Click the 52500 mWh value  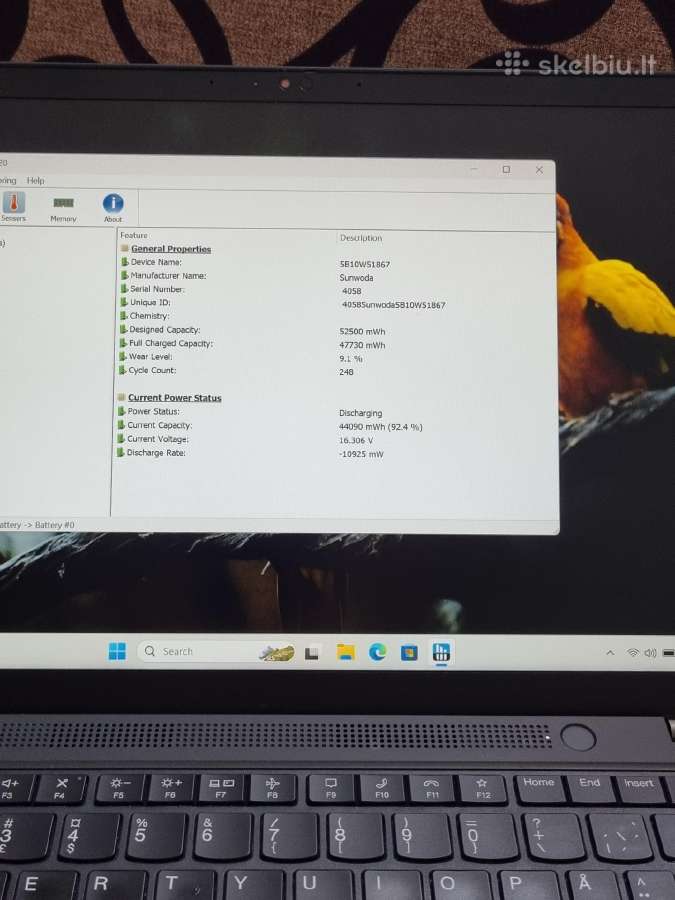(362, 332)
